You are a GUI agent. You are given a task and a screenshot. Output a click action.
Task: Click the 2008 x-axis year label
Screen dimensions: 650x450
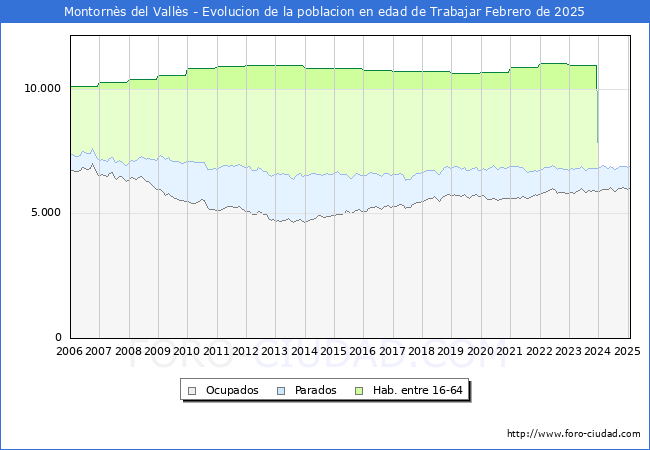coord(129,351)
